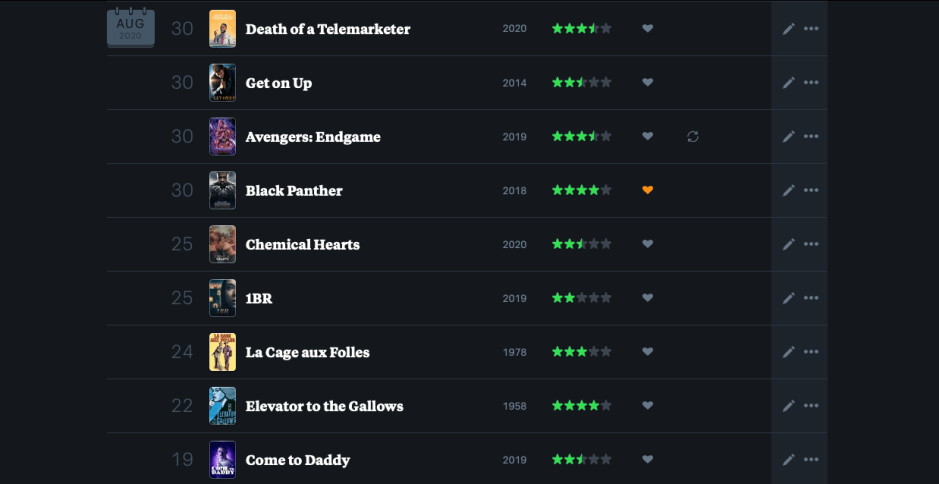
Task: Click the pencil icon for Black Panther
Action: [x=788, y=191]
